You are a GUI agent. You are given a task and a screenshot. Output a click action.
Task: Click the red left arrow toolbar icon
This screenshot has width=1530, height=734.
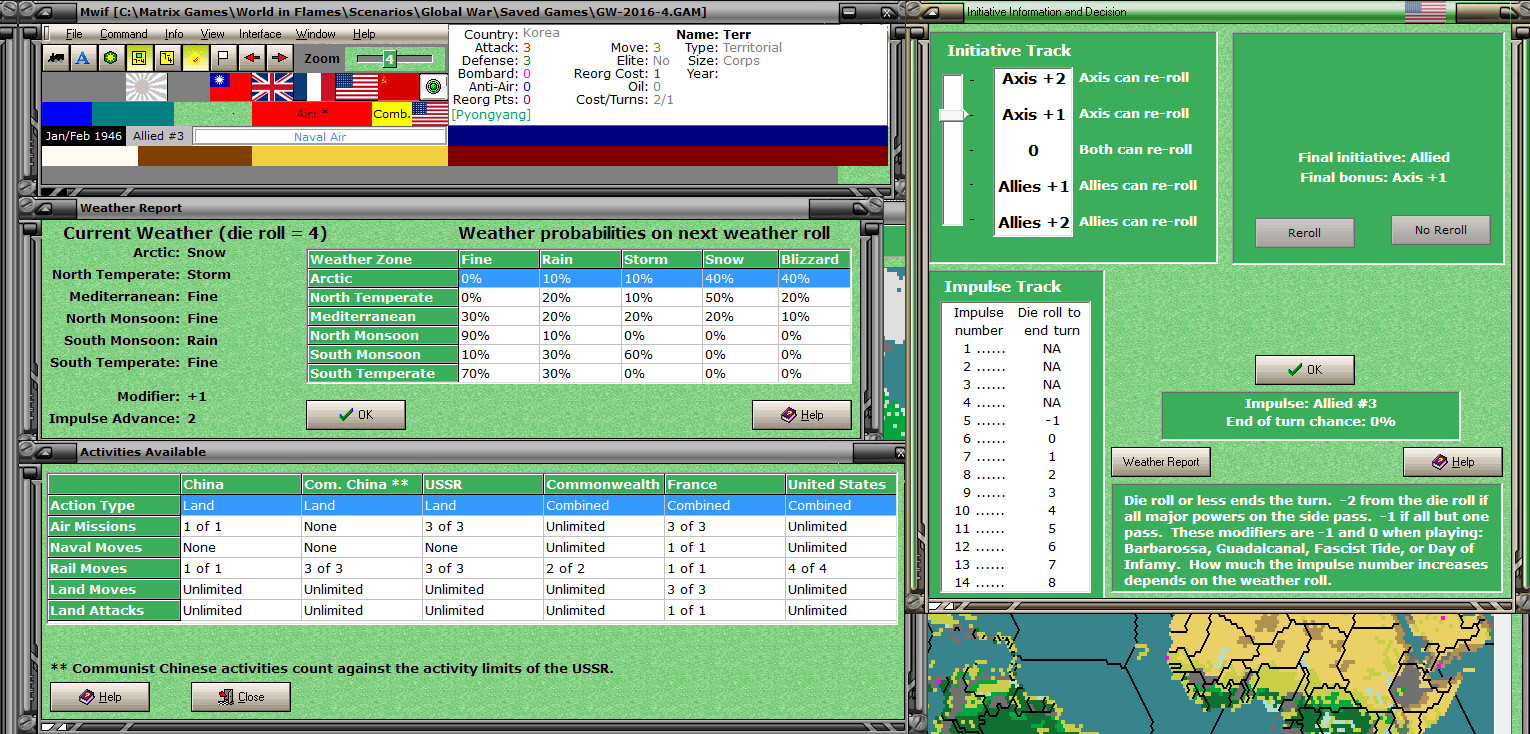(251, 58)
